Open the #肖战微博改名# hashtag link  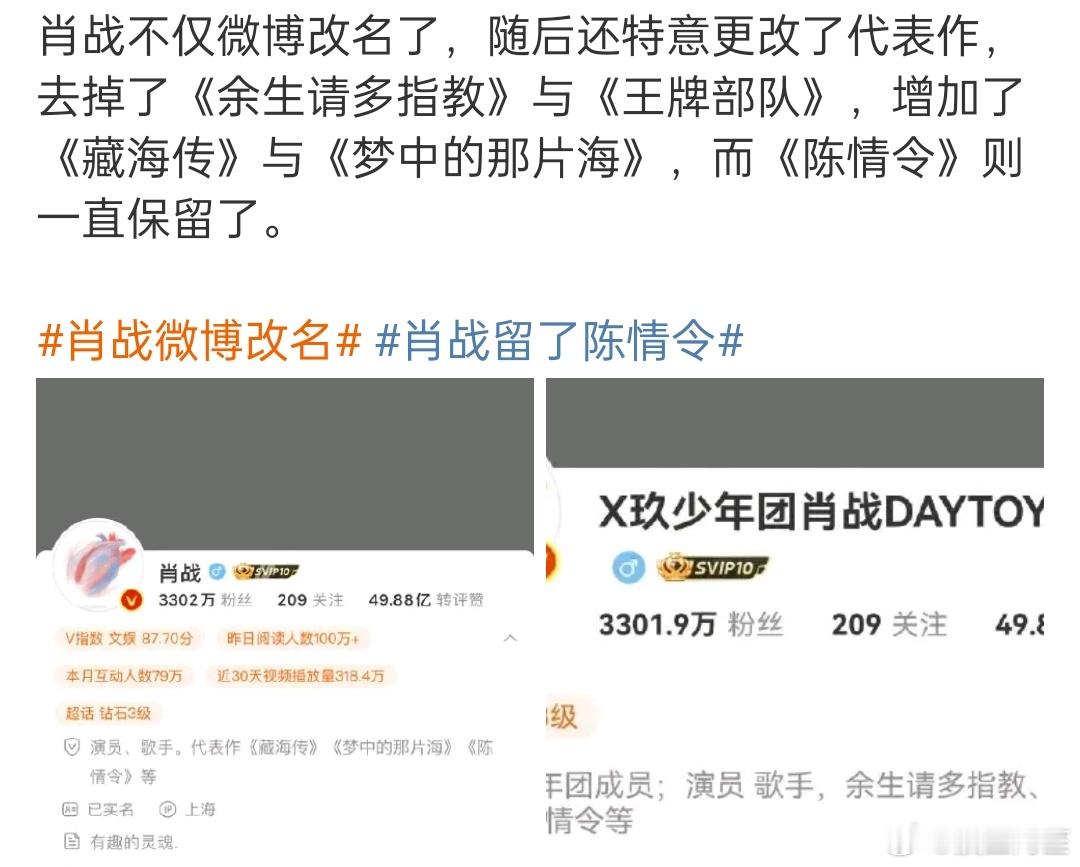coord(200,342)
